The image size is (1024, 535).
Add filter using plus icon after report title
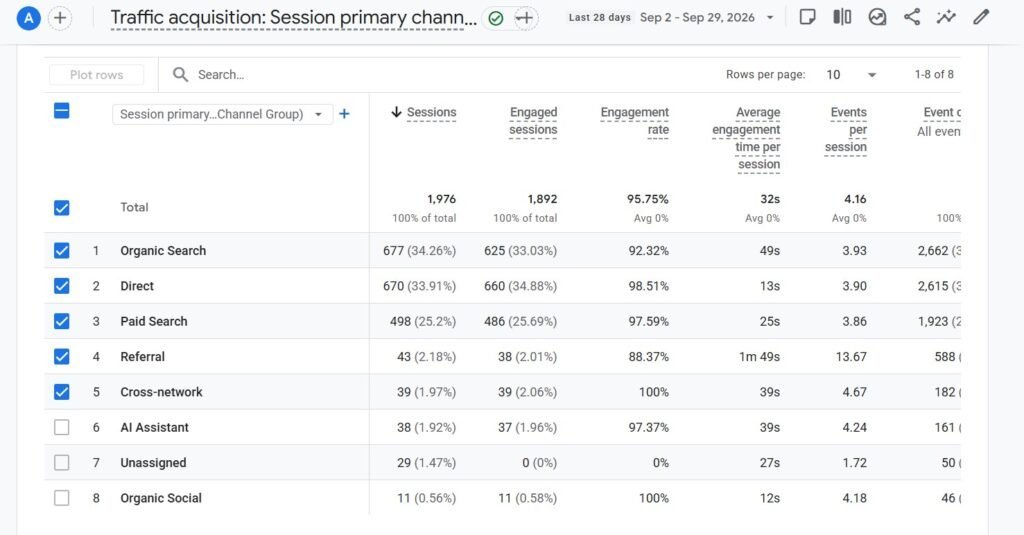pyautogui.click(x=524, y=18)
